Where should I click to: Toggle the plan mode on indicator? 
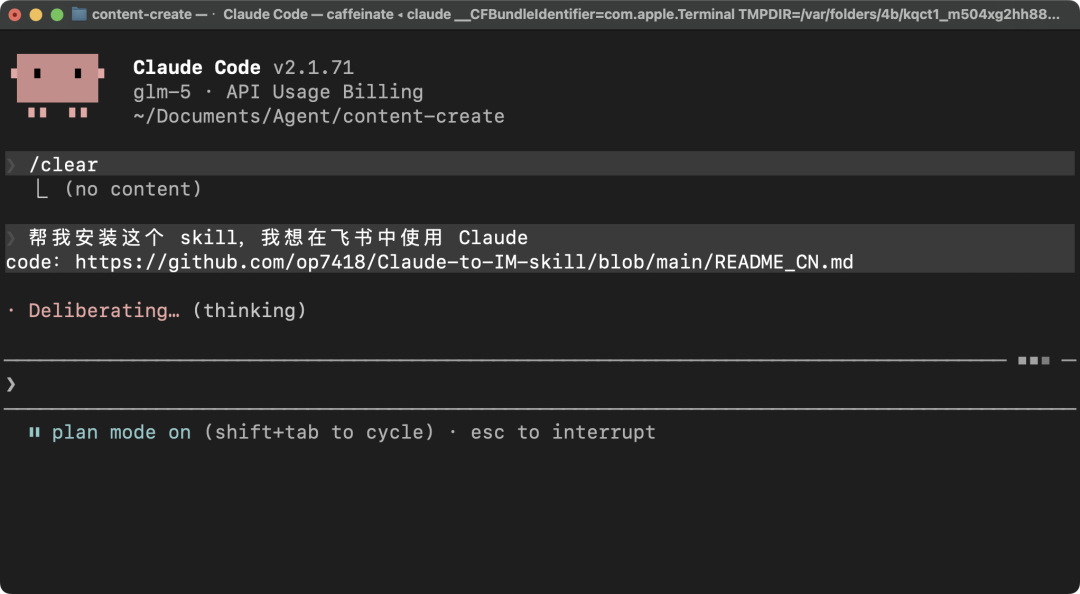[121, 432]
